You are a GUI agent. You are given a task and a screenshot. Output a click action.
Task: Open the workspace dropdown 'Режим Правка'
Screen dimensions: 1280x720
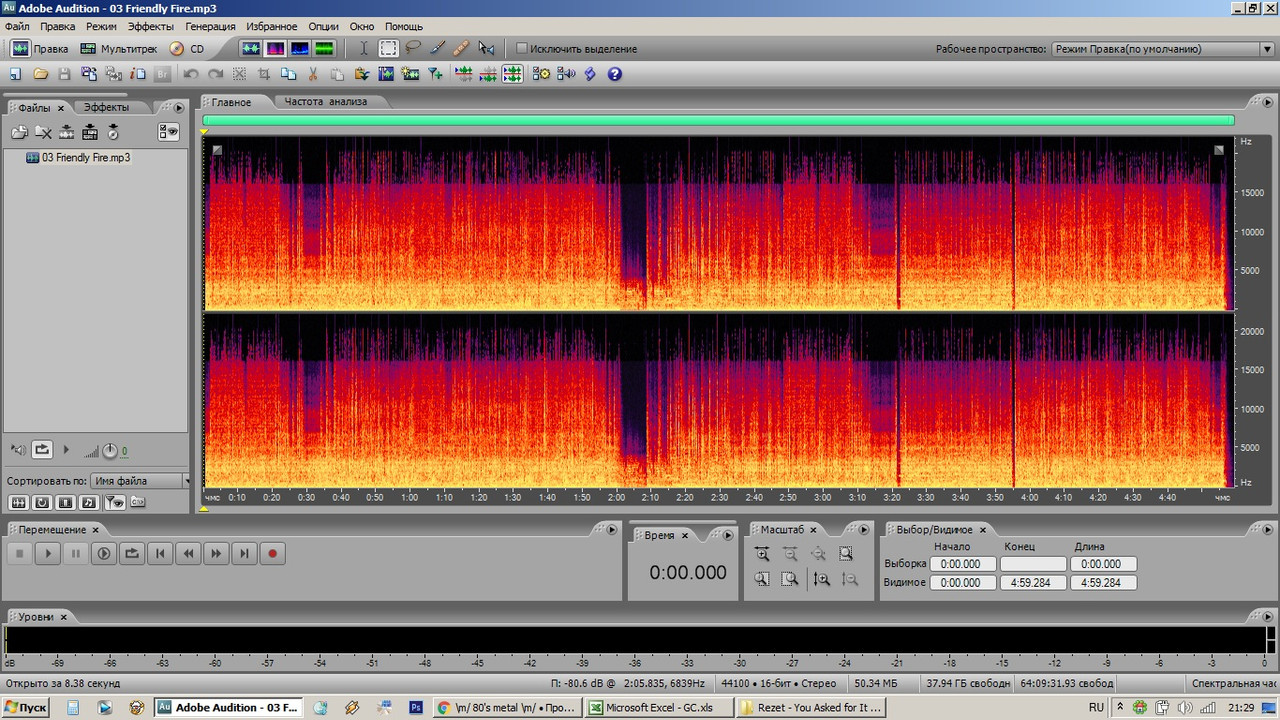point(1163,49)
